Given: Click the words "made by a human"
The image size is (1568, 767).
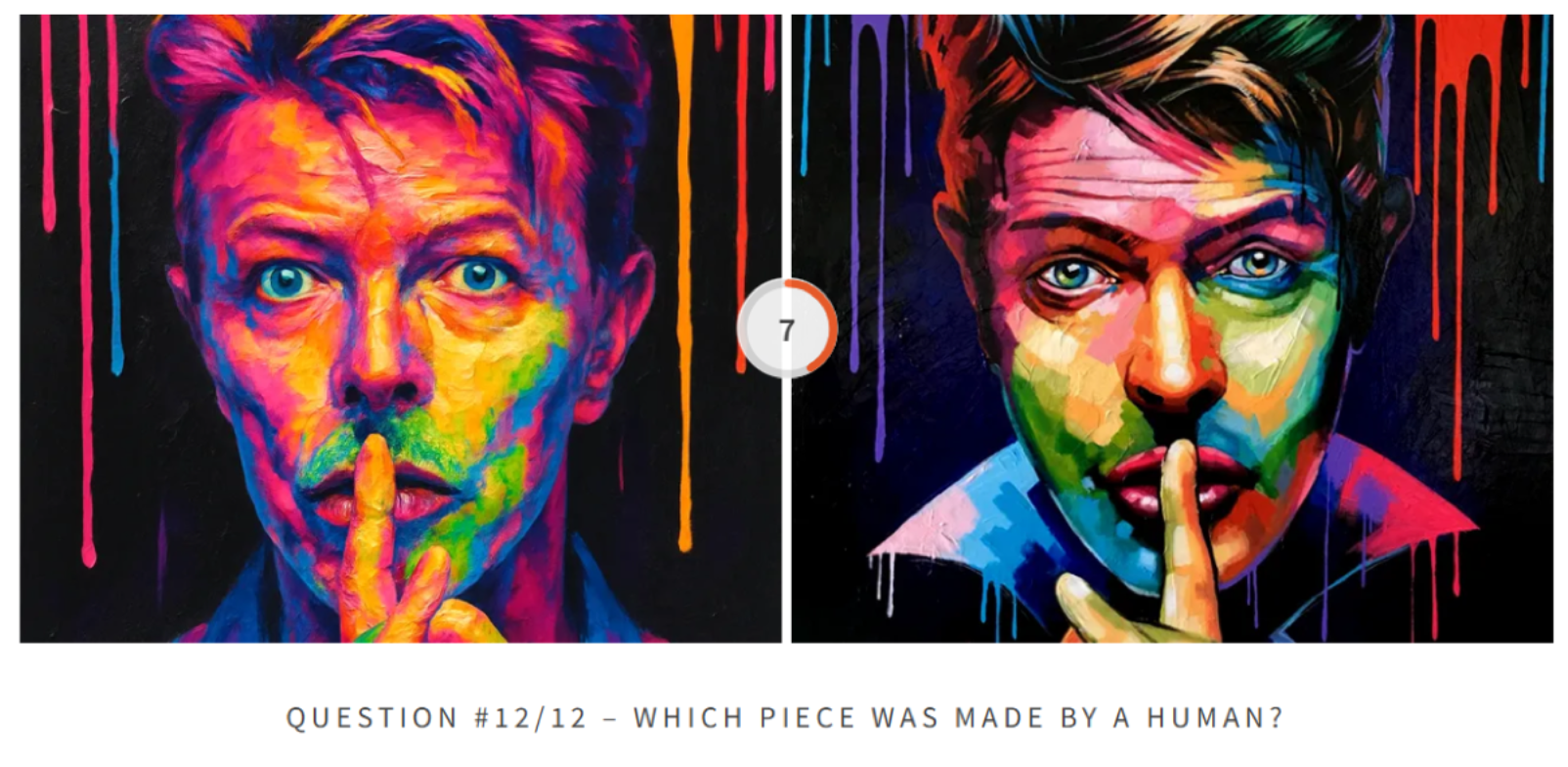Looking at the screenshot, I should pos(1117,717).
